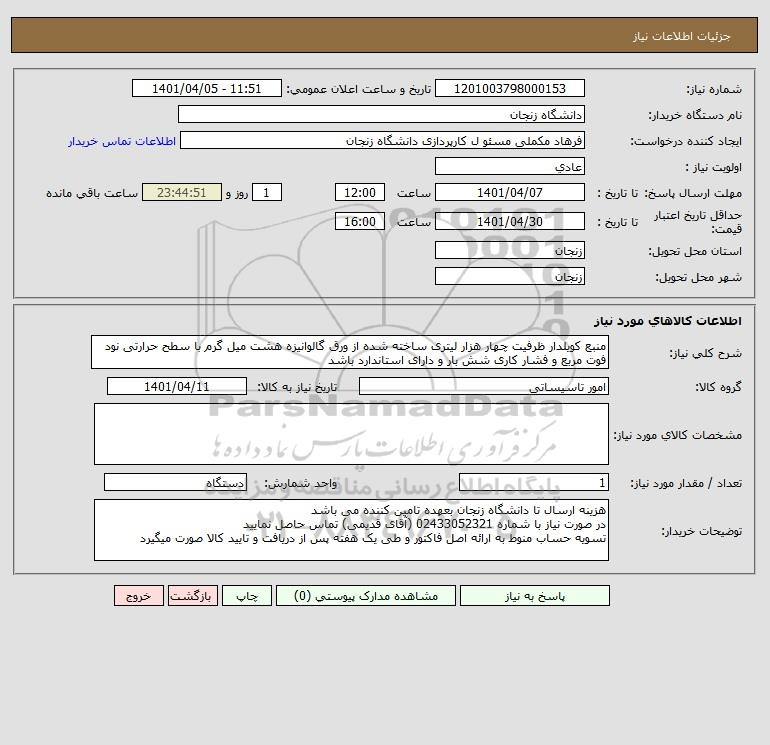This screenshot has width=770, height=745.
Task: Click the delivery city field زنجان
Action: point(510,276)
